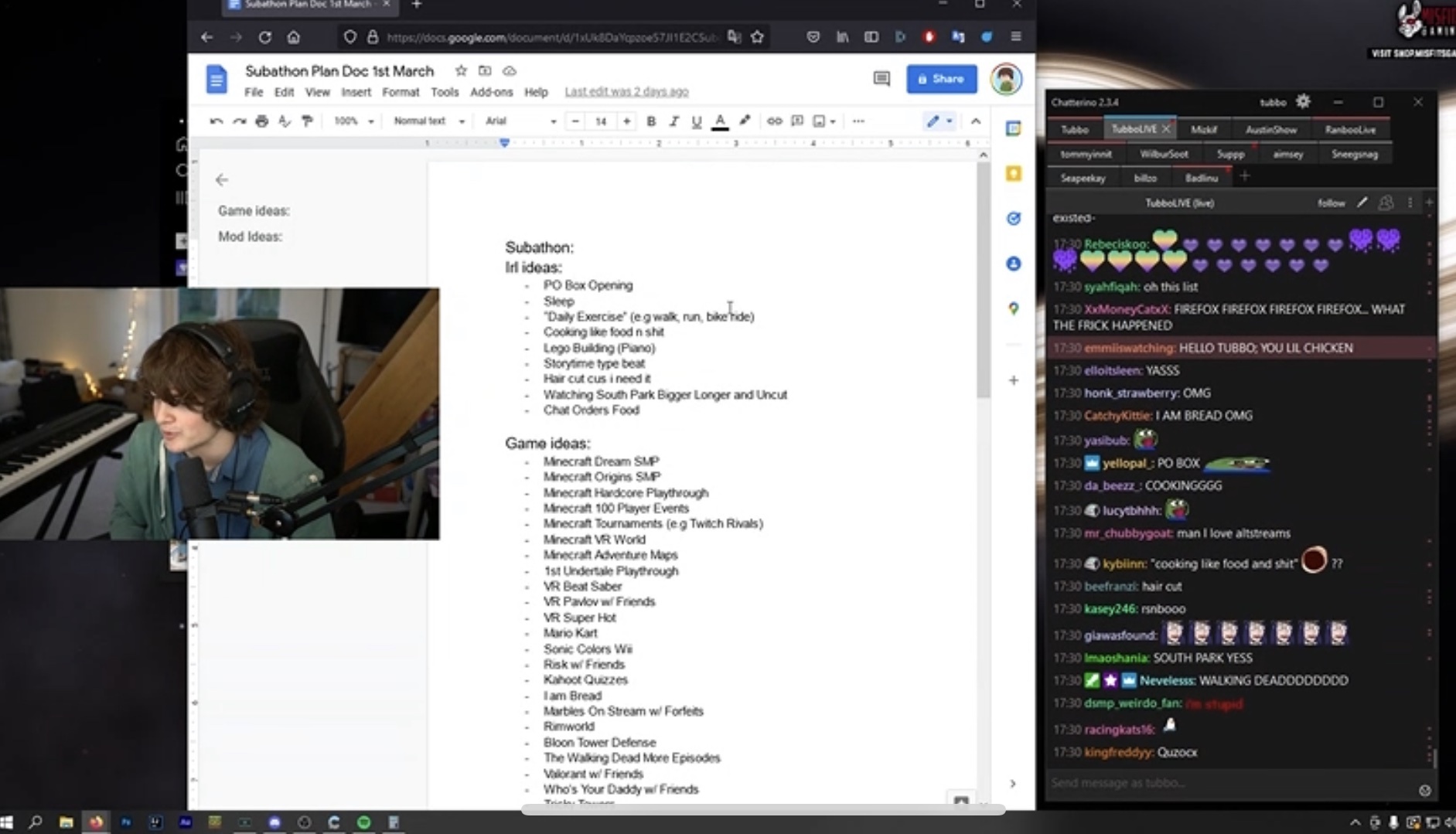Click the Move document folder icon
Viewport: 1456px width, 834px height.
(485, 71)
